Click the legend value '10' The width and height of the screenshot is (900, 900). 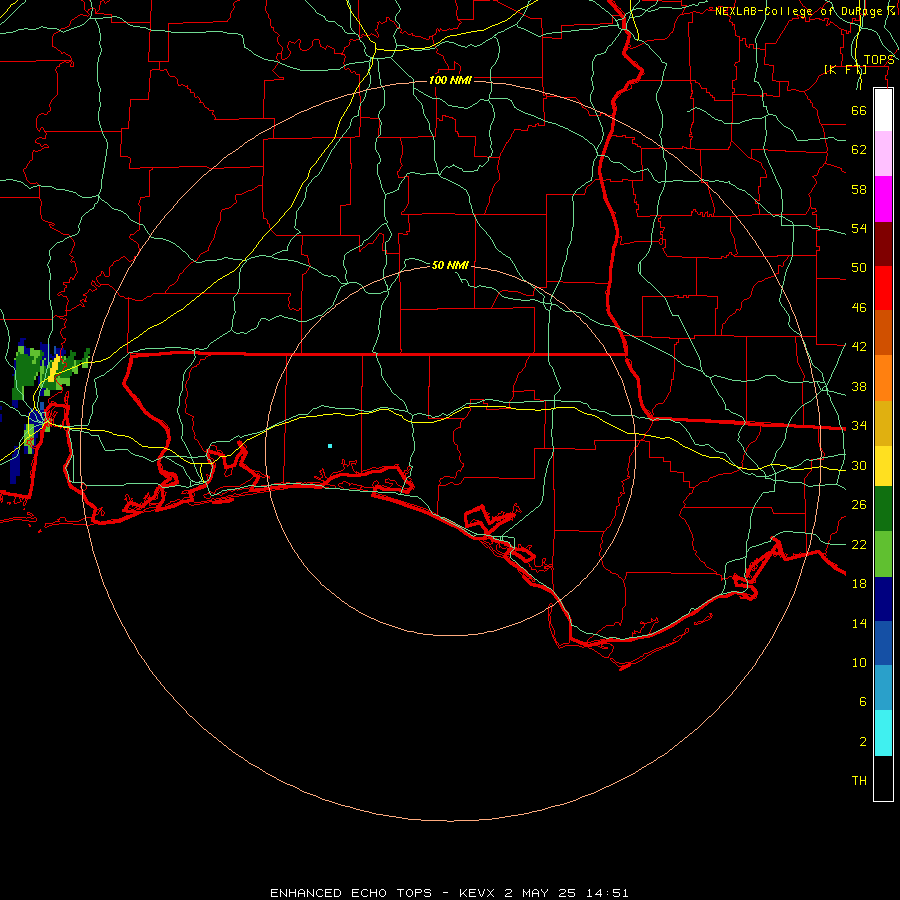[859, 662]
